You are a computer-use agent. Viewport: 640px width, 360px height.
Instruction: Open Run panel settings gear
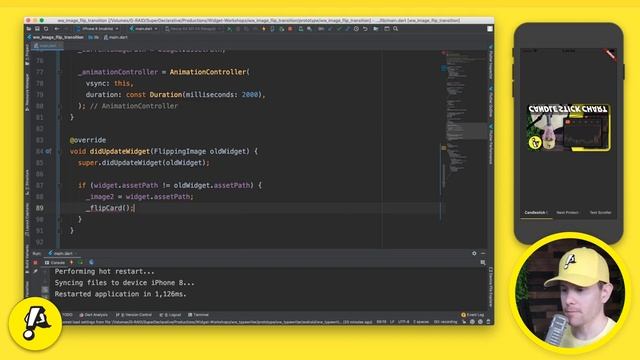[x=474, y=253]
